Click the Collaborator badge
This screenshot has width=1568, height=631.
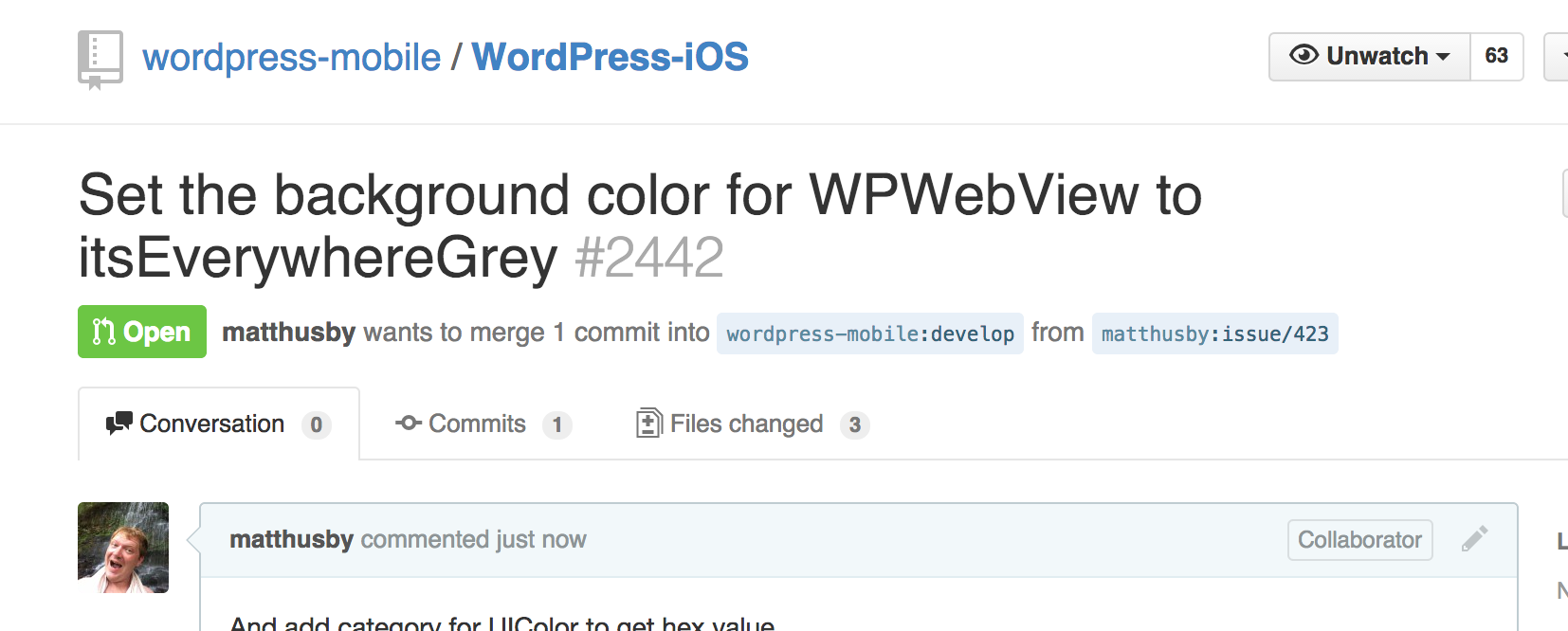click(1358, 540)
